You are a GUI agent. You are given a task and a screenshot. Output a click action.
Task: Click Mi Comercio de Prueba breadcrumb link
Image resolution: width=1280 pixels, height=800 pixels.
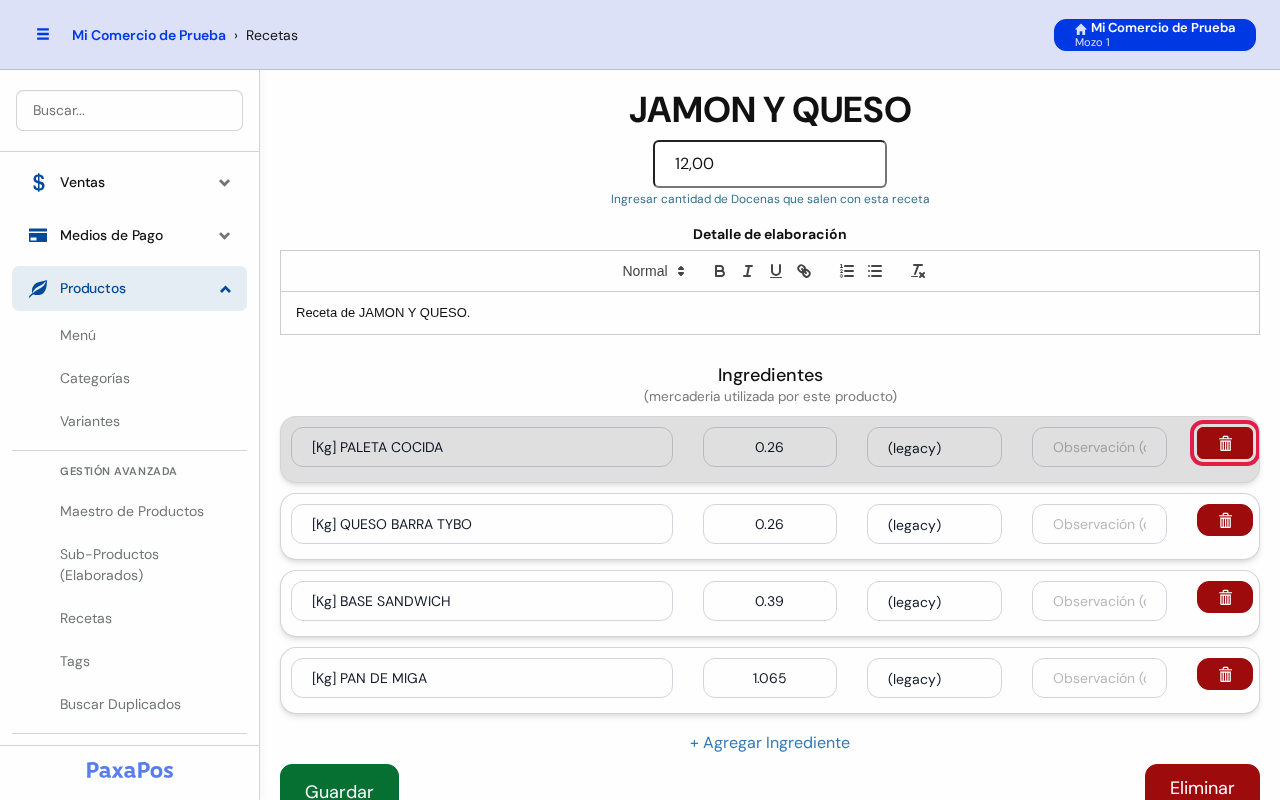point(149,35)
